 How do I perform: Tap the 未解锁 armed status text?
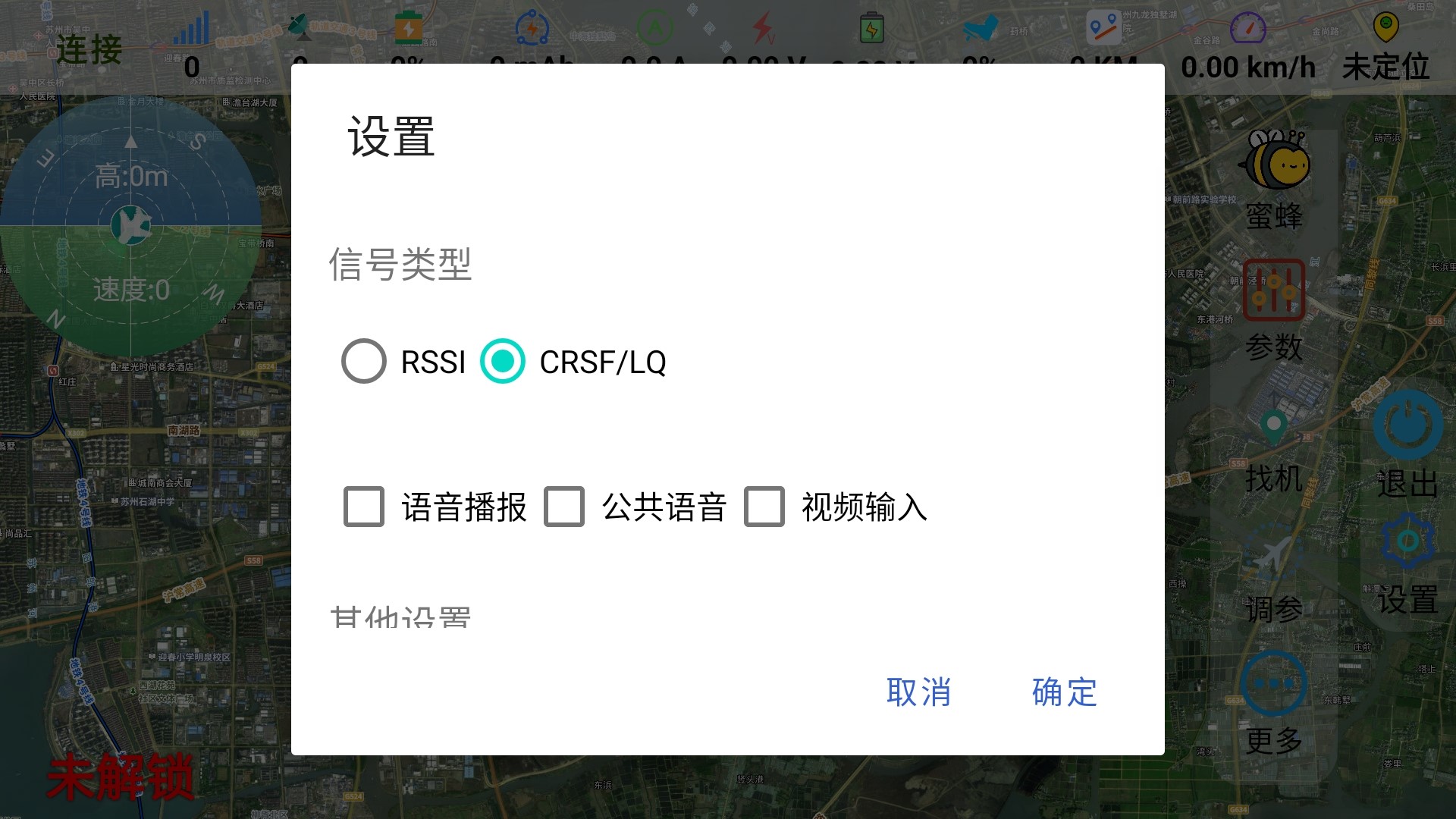coord(121,777)
